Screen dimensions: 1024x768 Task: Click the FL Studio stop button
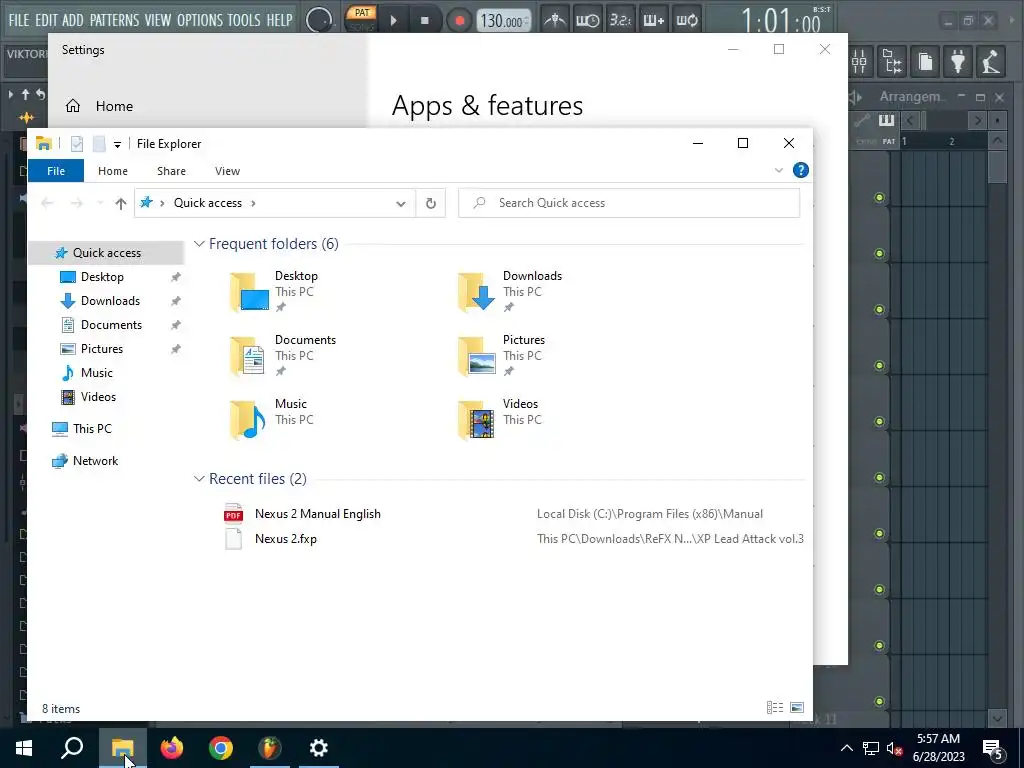(x=424, y=20)
